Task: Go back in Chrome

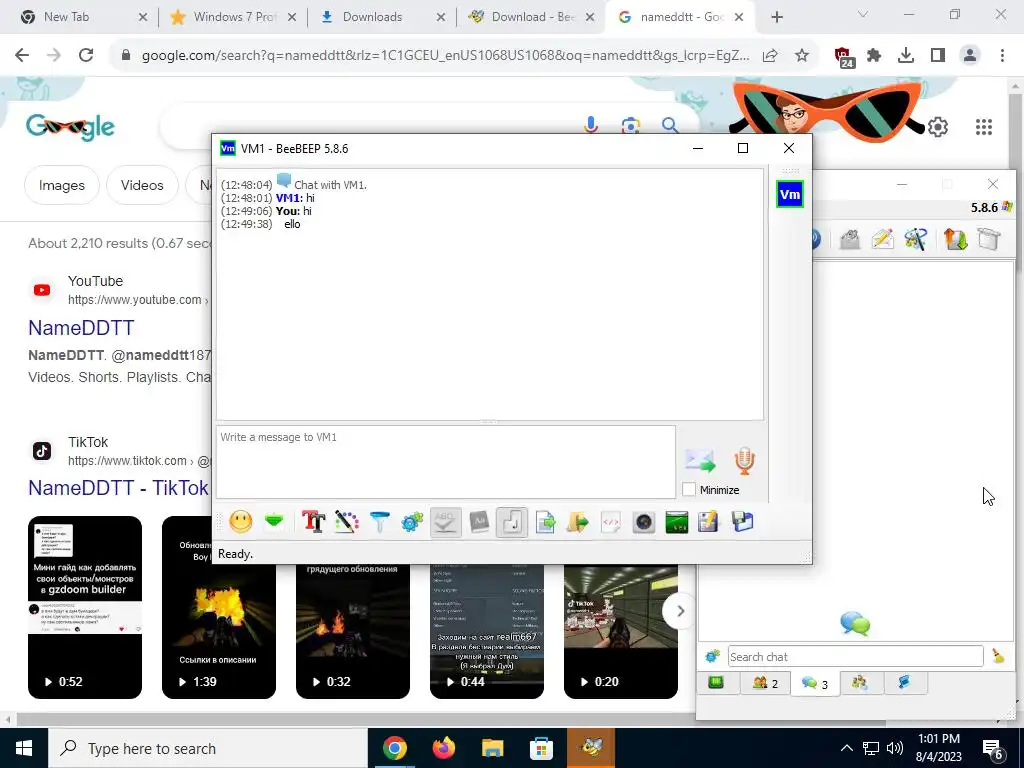Action: (22, 56)
